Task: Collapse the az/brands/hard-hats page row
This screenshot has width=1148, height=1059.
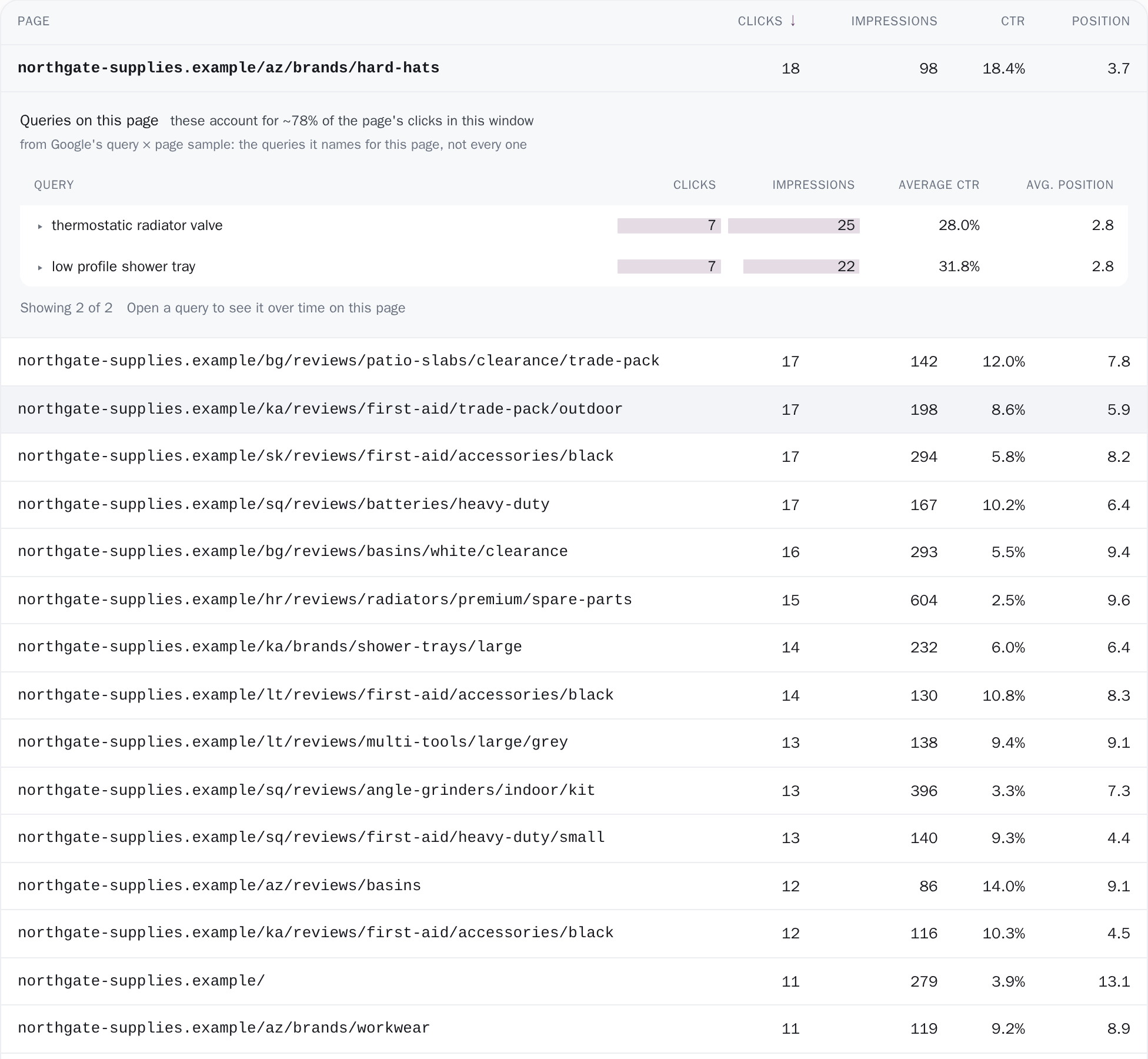Action: (574, 68)
